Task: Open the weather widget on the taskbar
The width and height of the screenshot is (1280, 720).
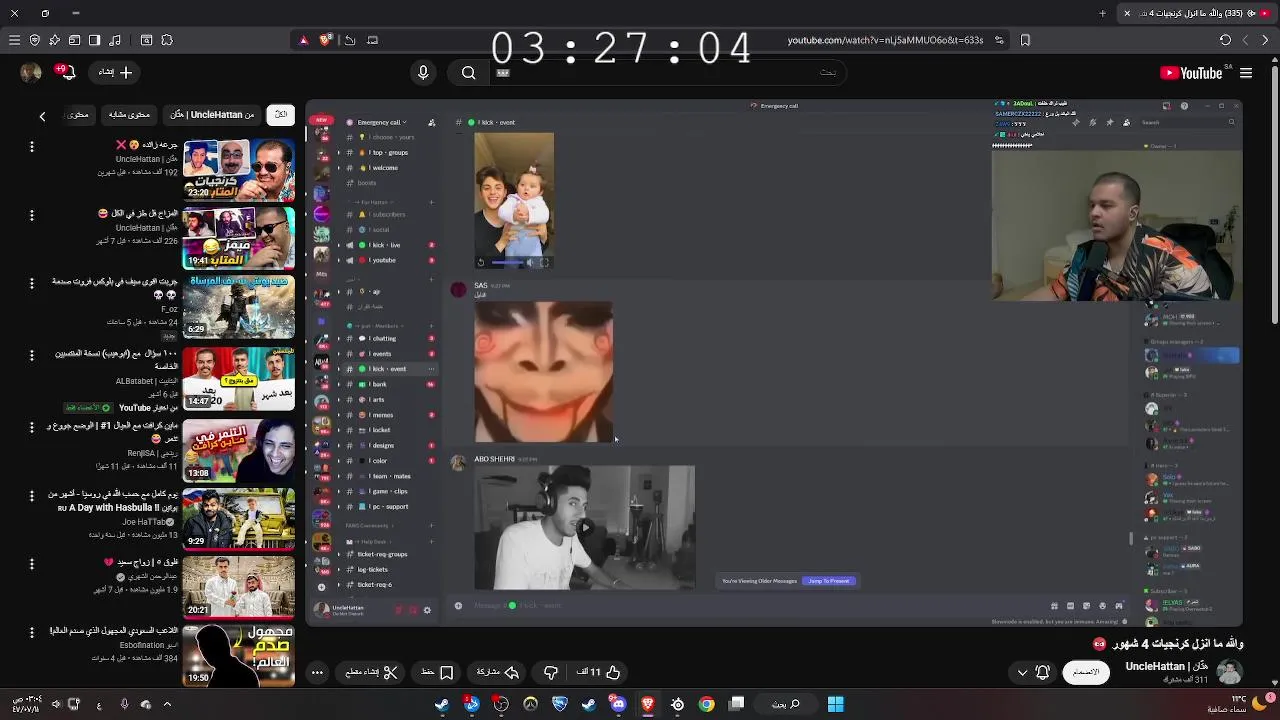Action: click(x=1240, y=704)
